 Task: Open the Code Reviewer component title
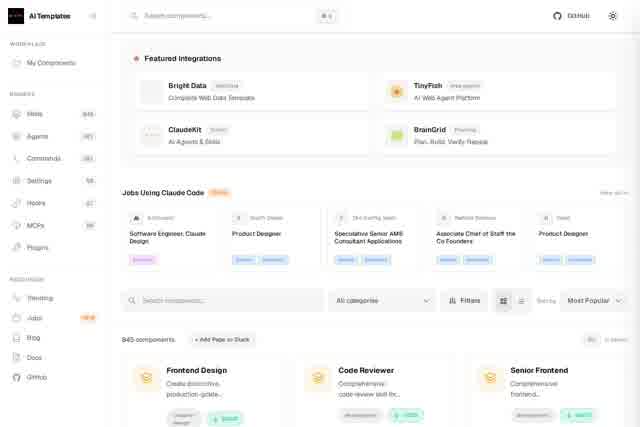[366, 370]
